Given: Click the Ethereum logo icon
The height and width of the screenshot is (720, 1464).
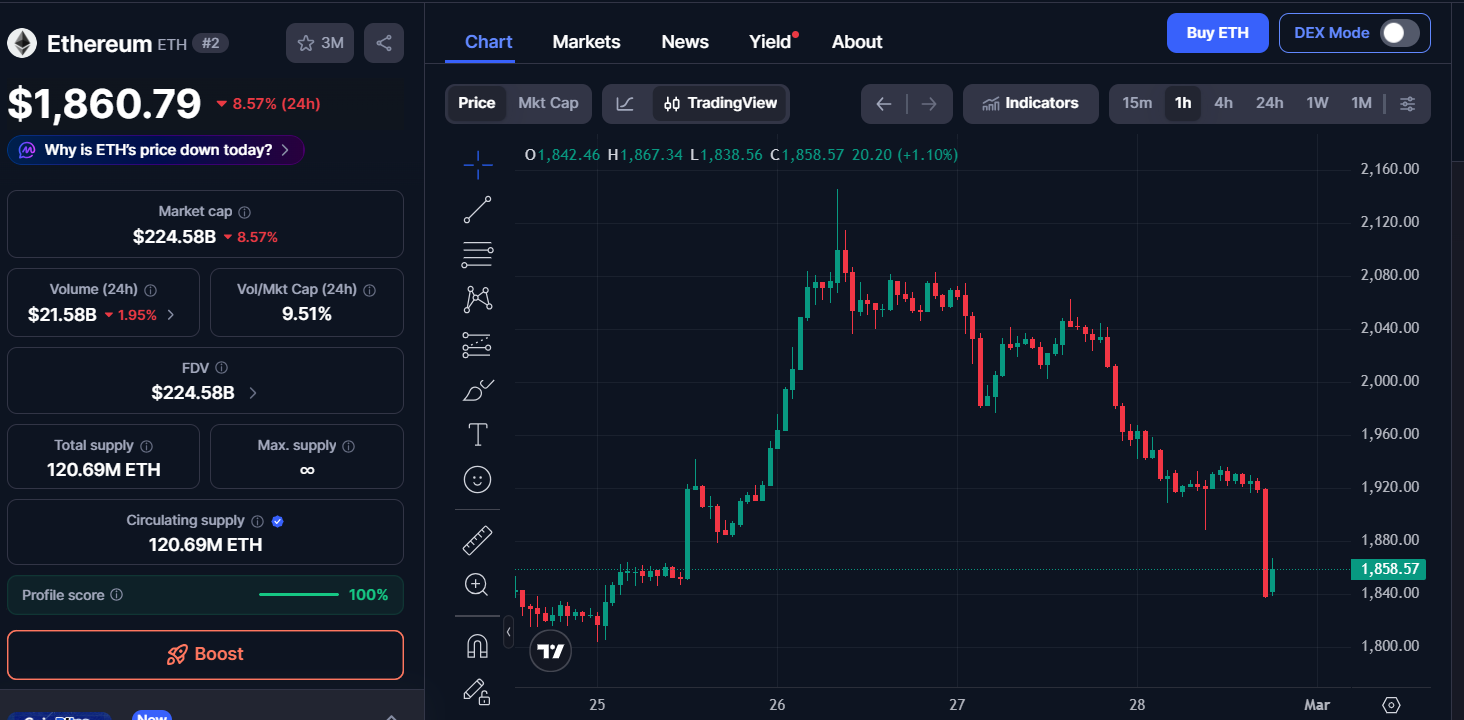Looking at the screenshot, I should click(x=22, y=43).
